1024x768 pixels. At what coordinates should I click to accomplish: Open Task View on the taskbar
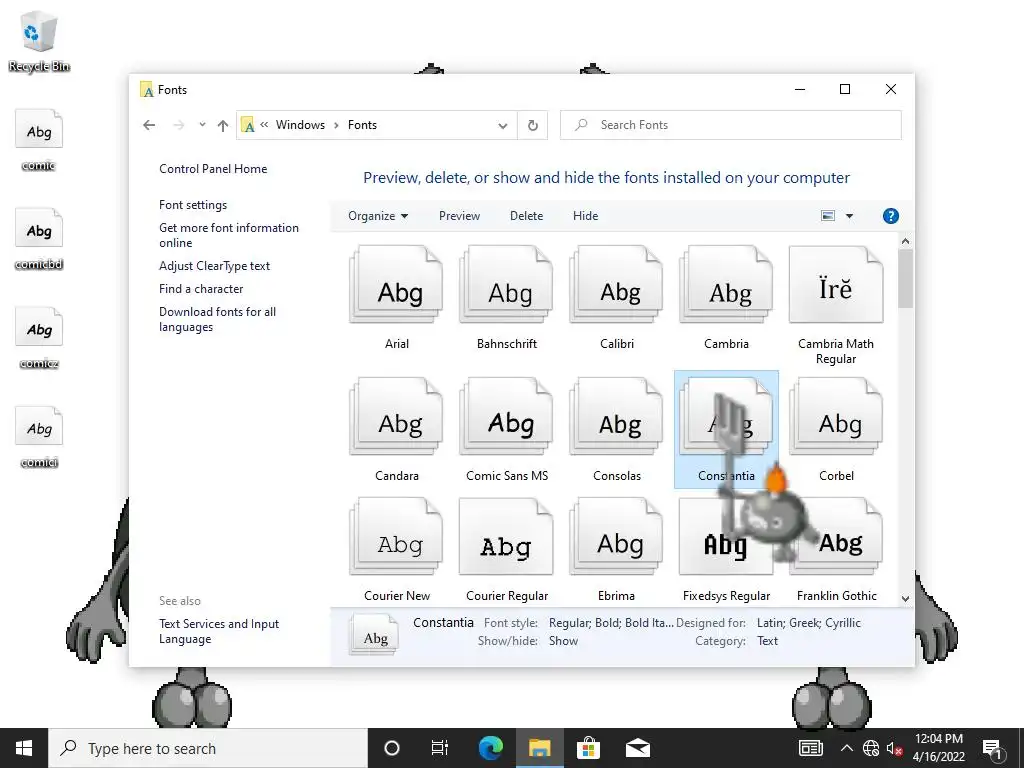pos(440,748)
